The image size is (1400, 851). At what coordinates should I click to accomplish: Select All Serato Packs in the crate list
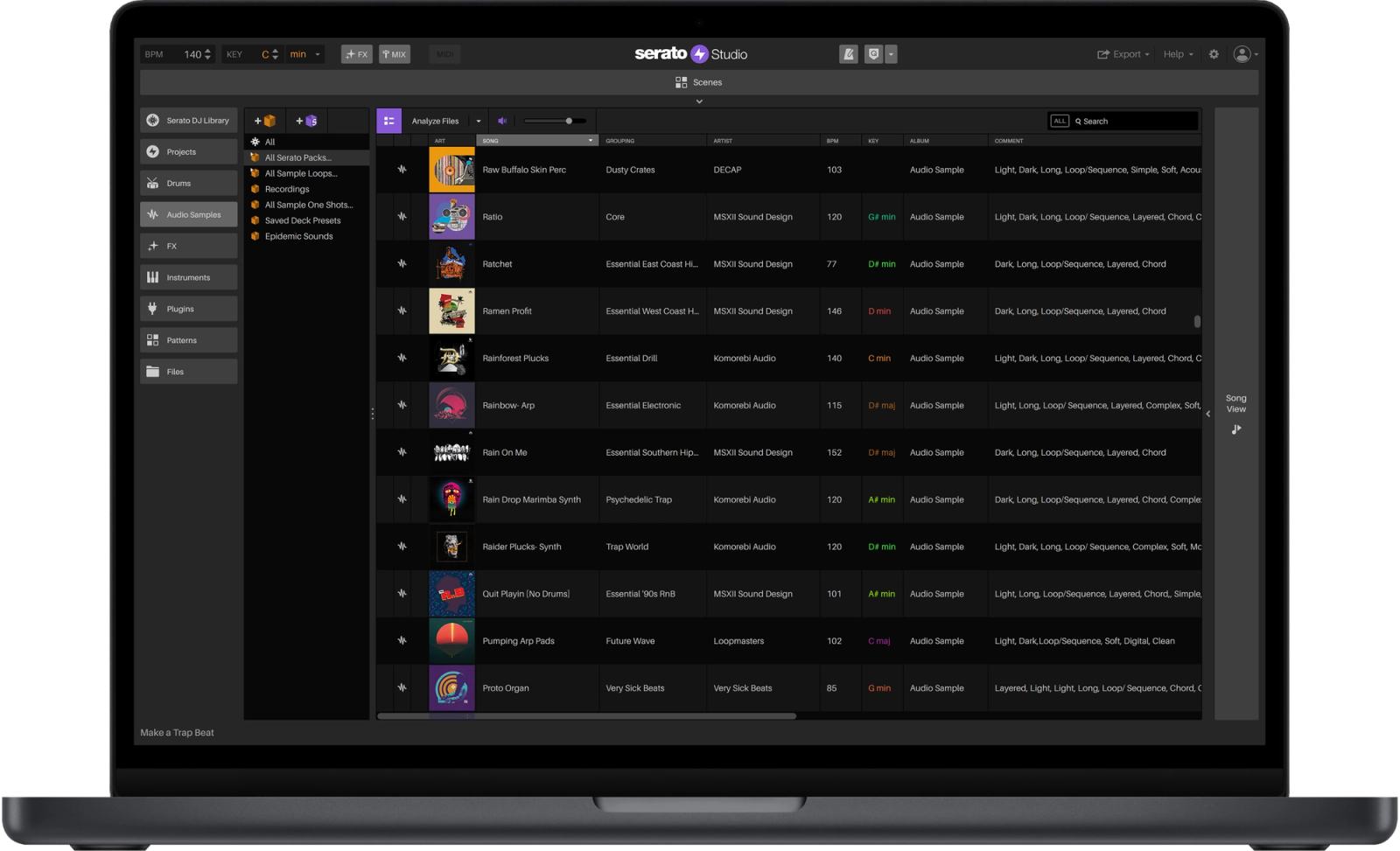[x=297, y=157]
